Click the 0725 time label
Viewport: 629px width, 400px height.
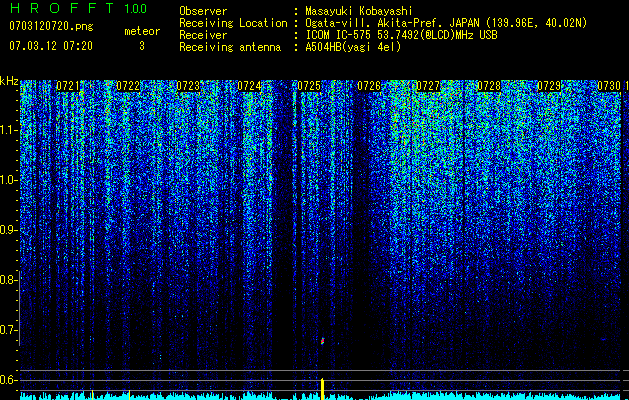pos(309,86)
